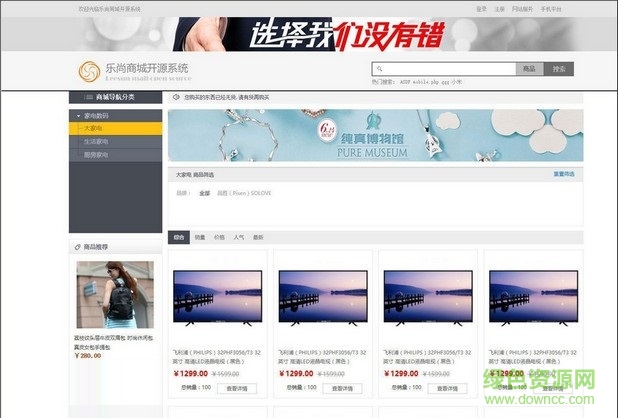Open the 商品 search type selector
This screenshot has width=618, height=418.
tap(528, 69)
